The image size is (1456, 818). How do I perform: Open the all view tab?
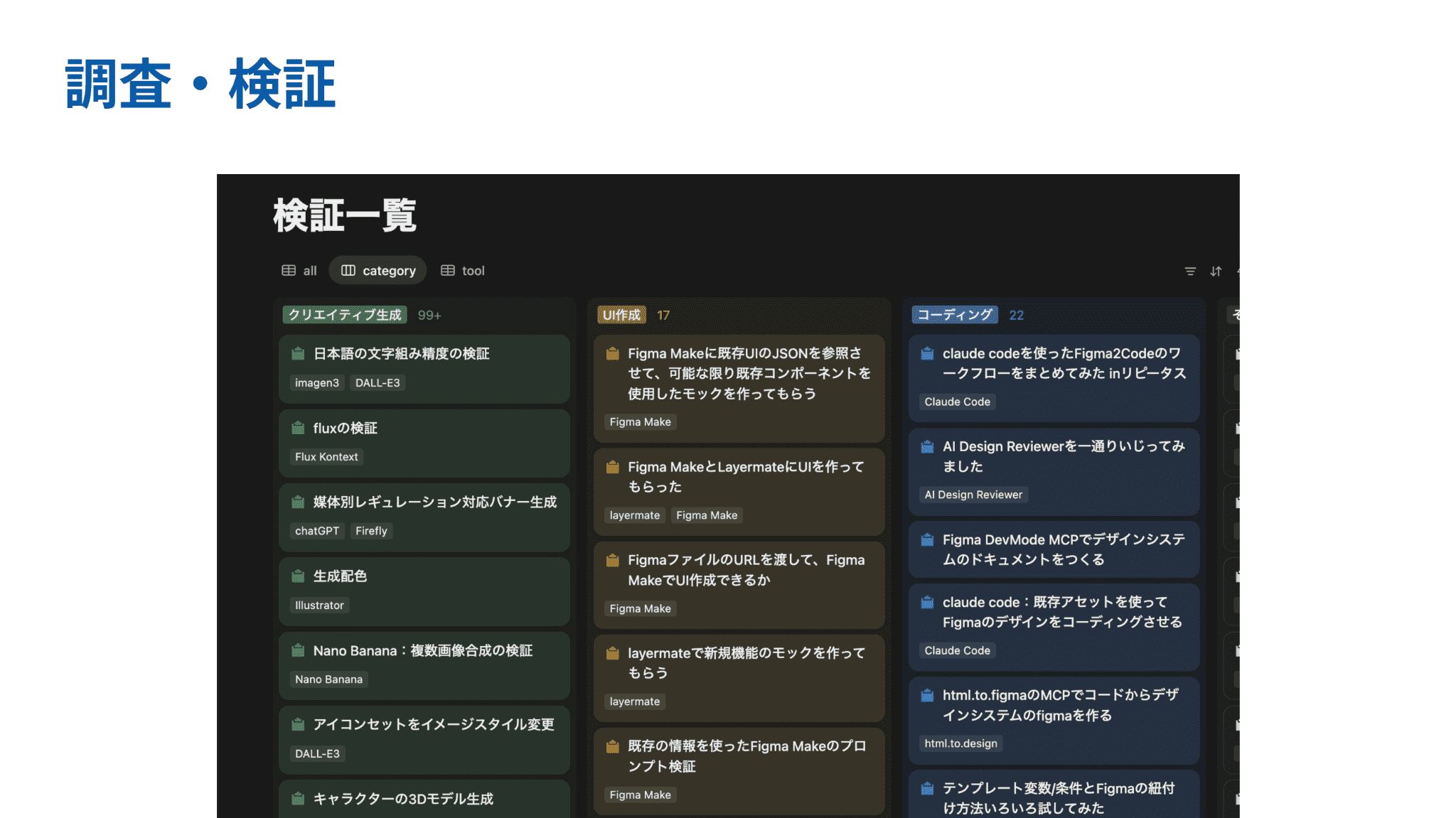pyautogui.click(x=309, y=271)
